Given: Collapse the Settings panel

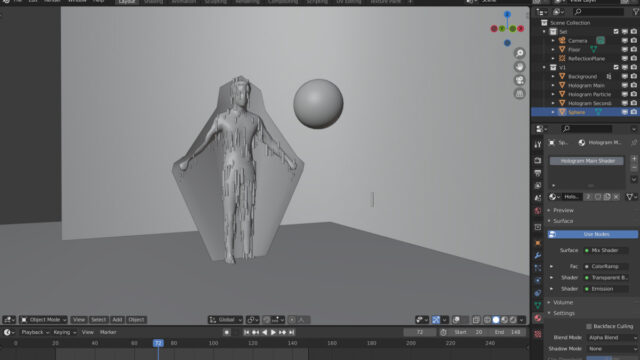Looking at the screenshot, I should point(563,313).
